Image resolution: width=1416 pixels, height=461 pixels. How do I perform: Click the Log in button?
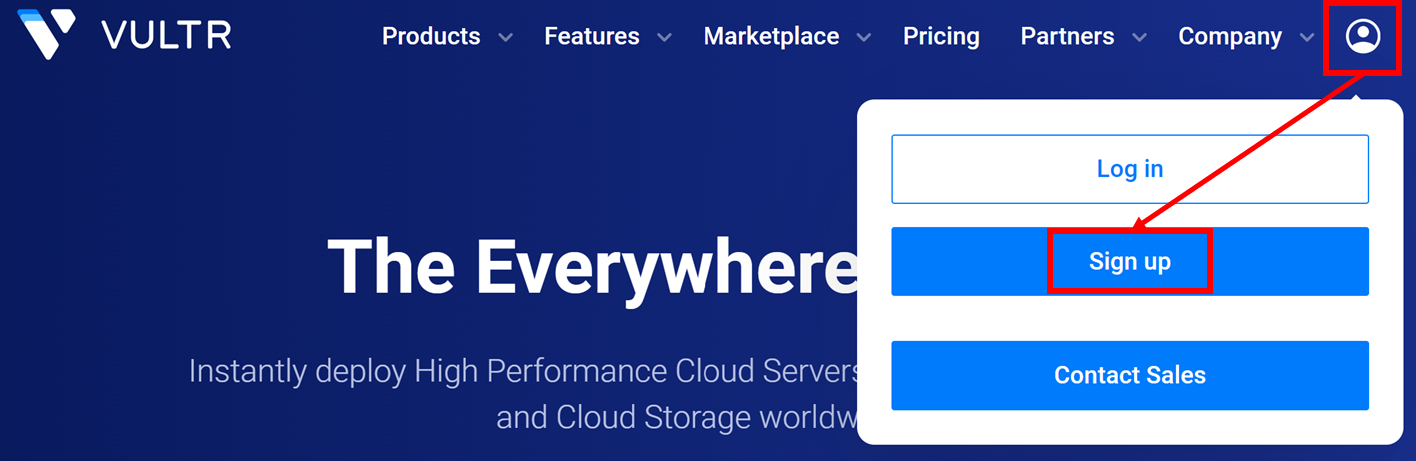1130,169
